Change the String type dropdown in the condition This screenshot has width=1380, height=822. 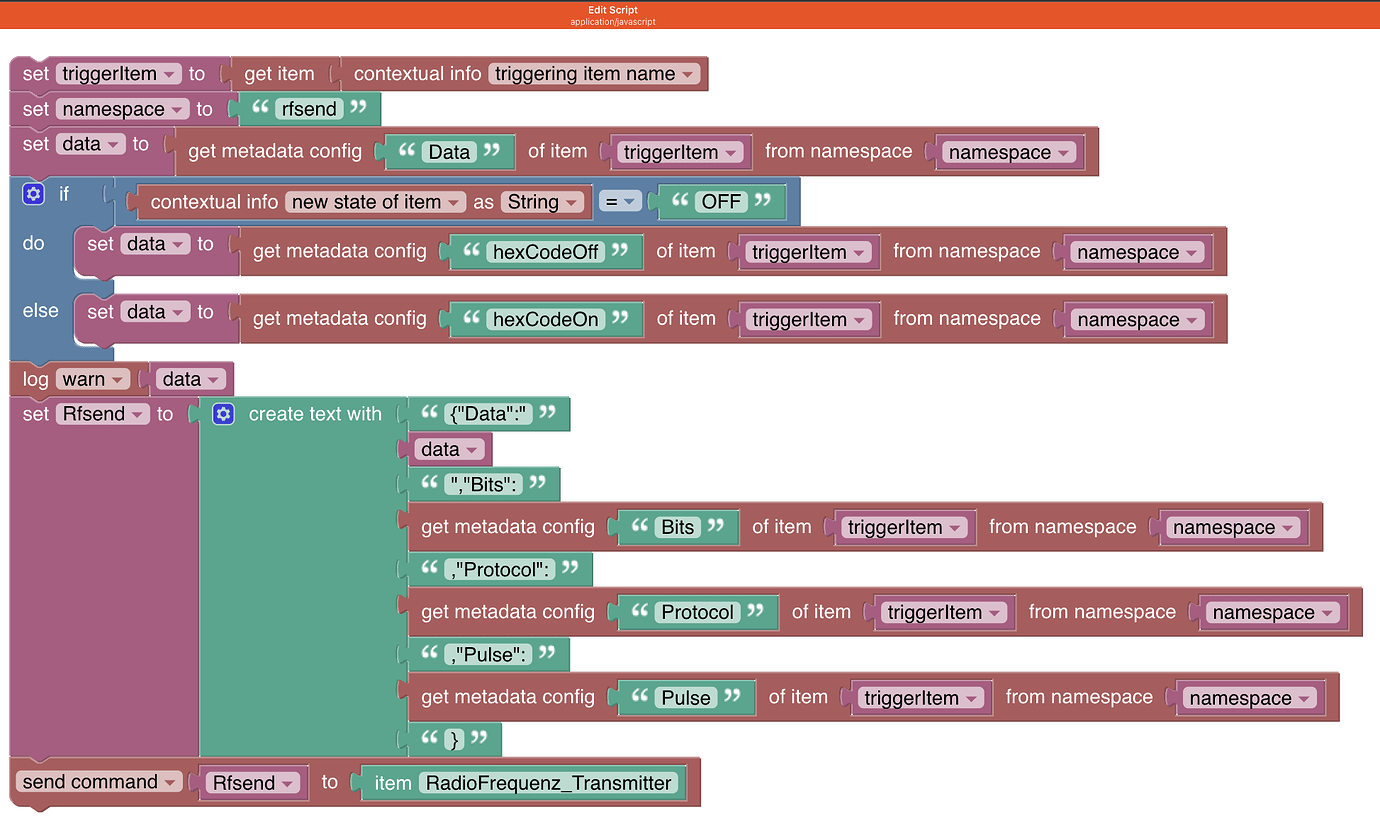pyautogui.click(x=543, y=201)
